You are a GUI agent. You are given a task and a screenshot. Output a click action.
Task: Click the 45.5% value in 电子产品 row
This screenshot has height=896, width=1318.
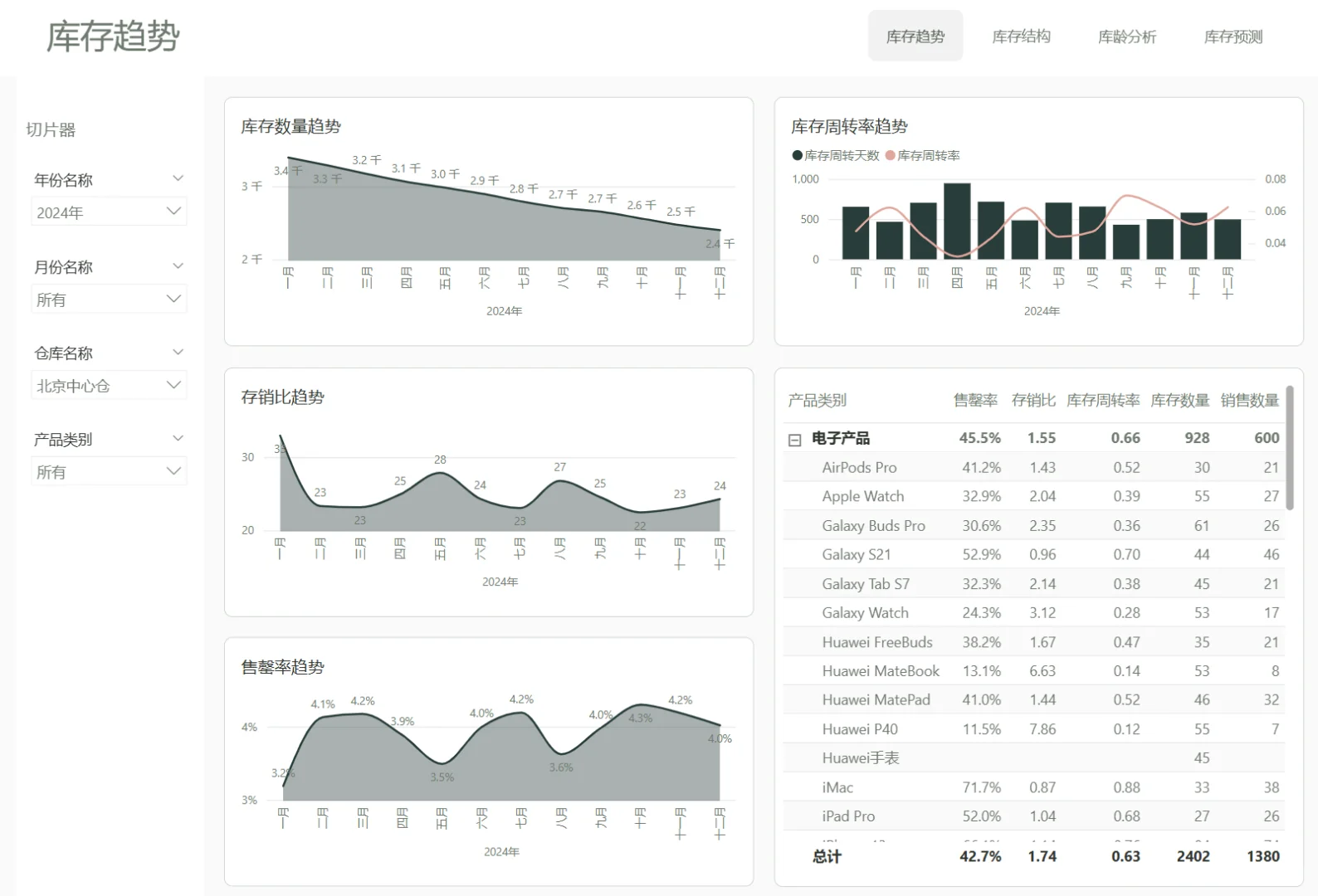pos(980,438)
